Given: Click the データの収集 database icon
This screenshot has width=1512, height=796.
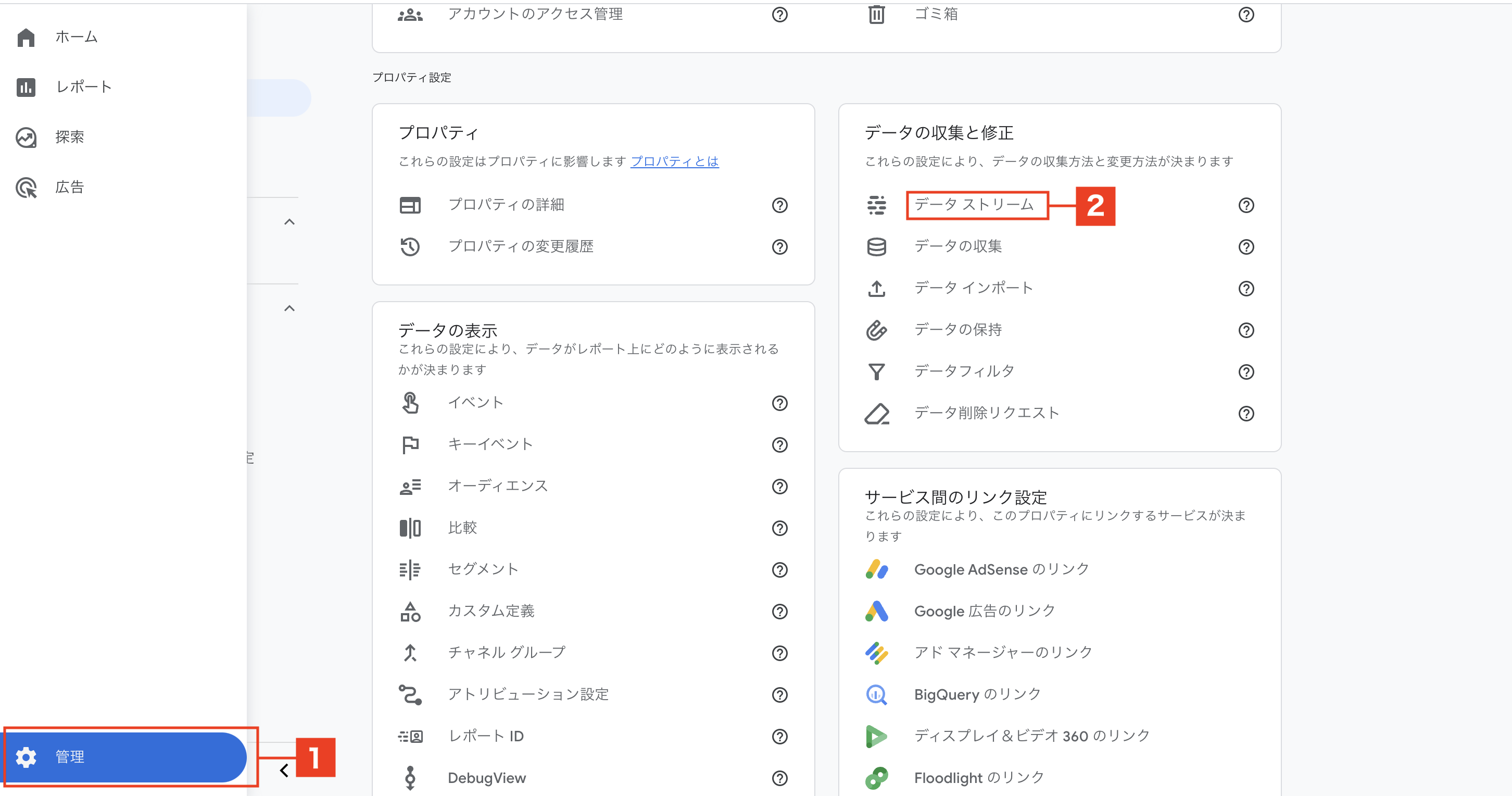Looking at the screenshot, I should [876, 247].
